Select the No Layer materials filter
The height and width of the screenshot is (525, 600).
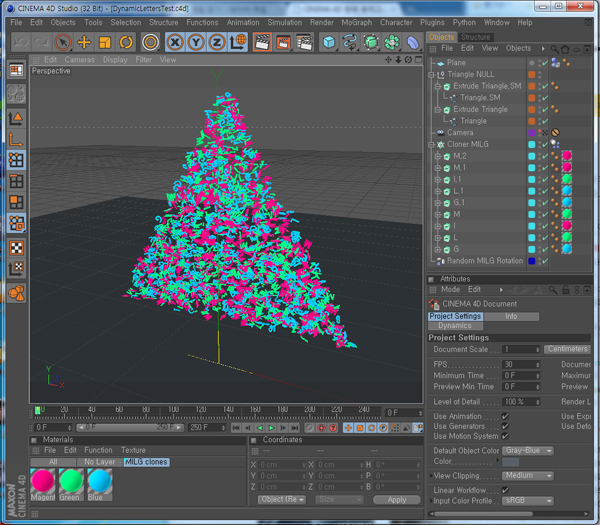99,462
